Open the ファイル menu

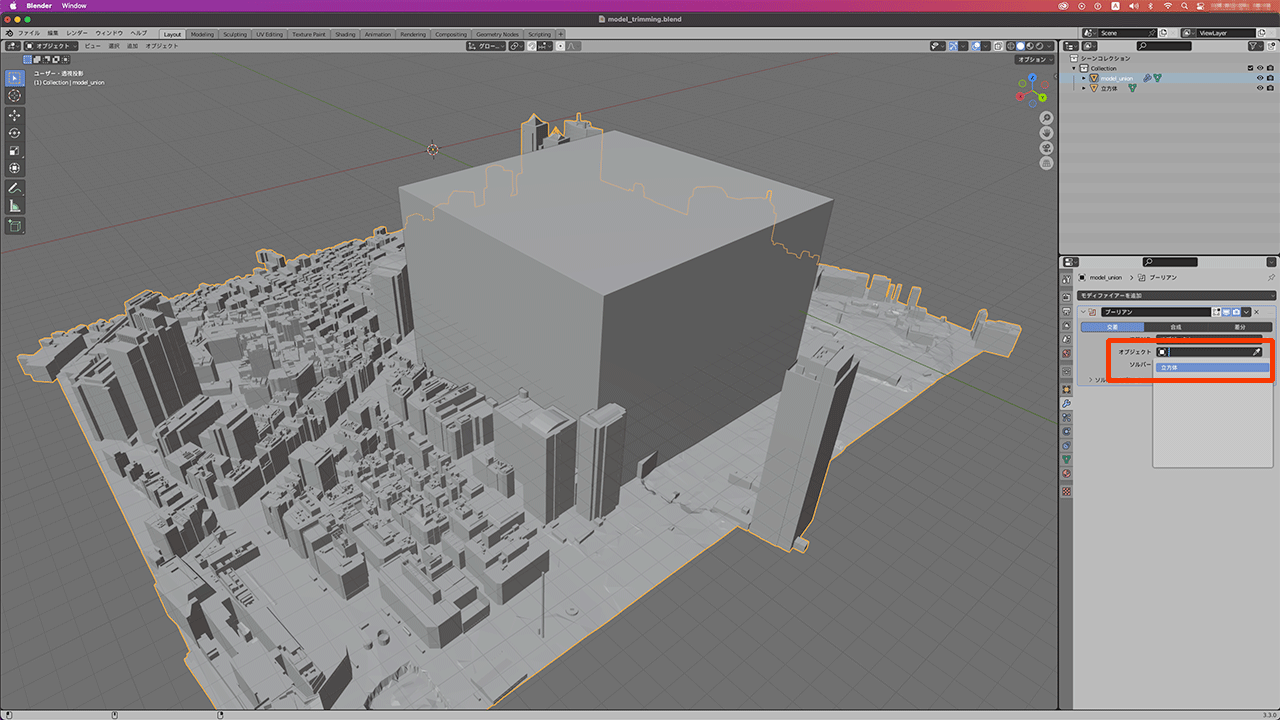pos(29,33)
